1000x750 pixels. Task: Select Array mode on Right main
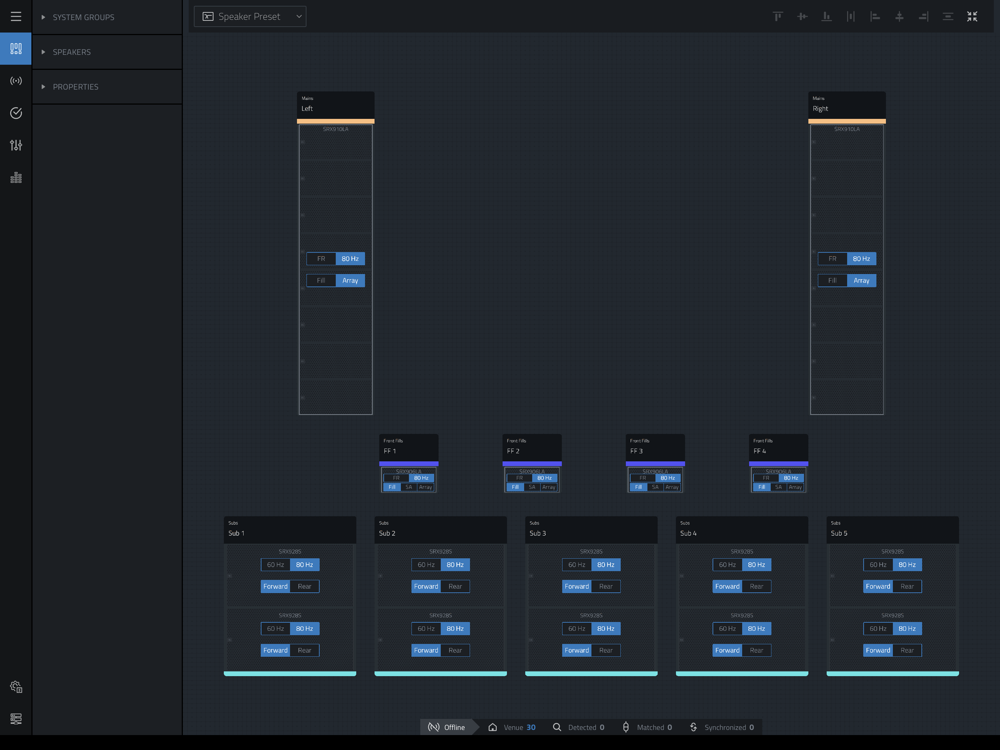click(862, 281)
